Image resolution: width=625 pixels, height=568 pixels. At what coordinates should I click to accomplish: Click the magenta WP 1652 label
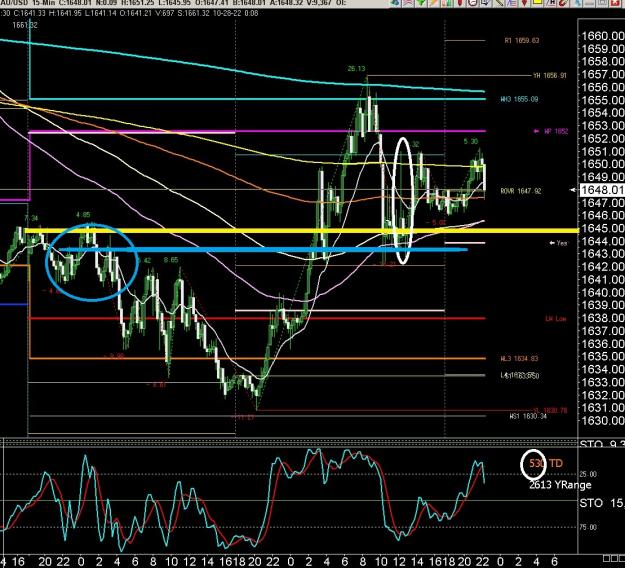pyautogui.click(x=556, y=131)
